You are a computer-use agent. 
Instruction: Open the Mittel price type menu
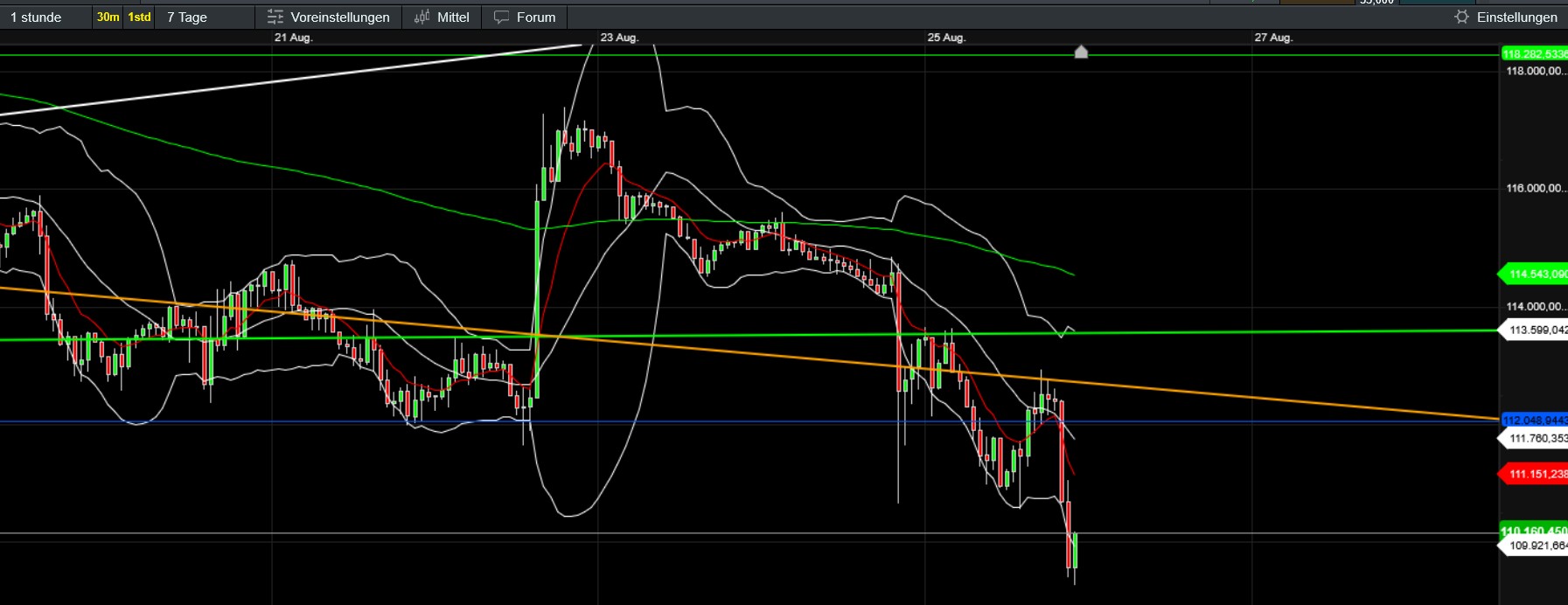coord(453,17)
